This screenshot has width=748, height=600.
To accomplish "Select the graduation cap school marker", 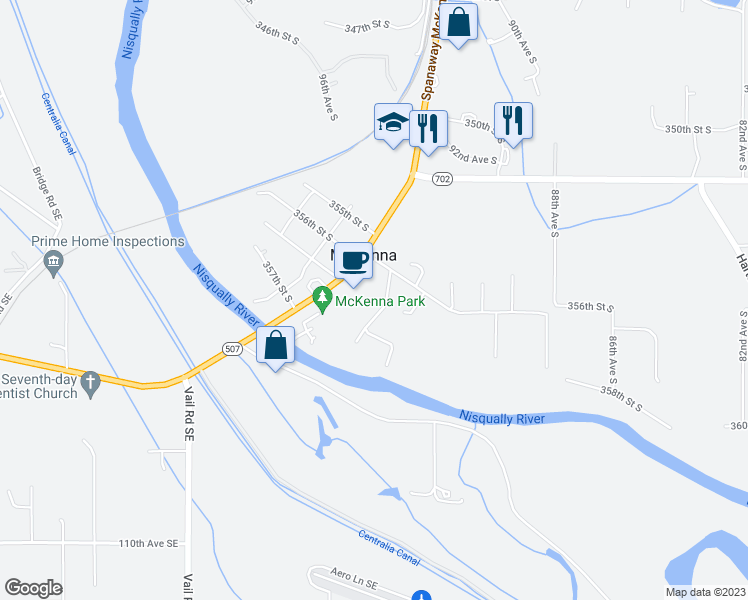I will (393, 123).
